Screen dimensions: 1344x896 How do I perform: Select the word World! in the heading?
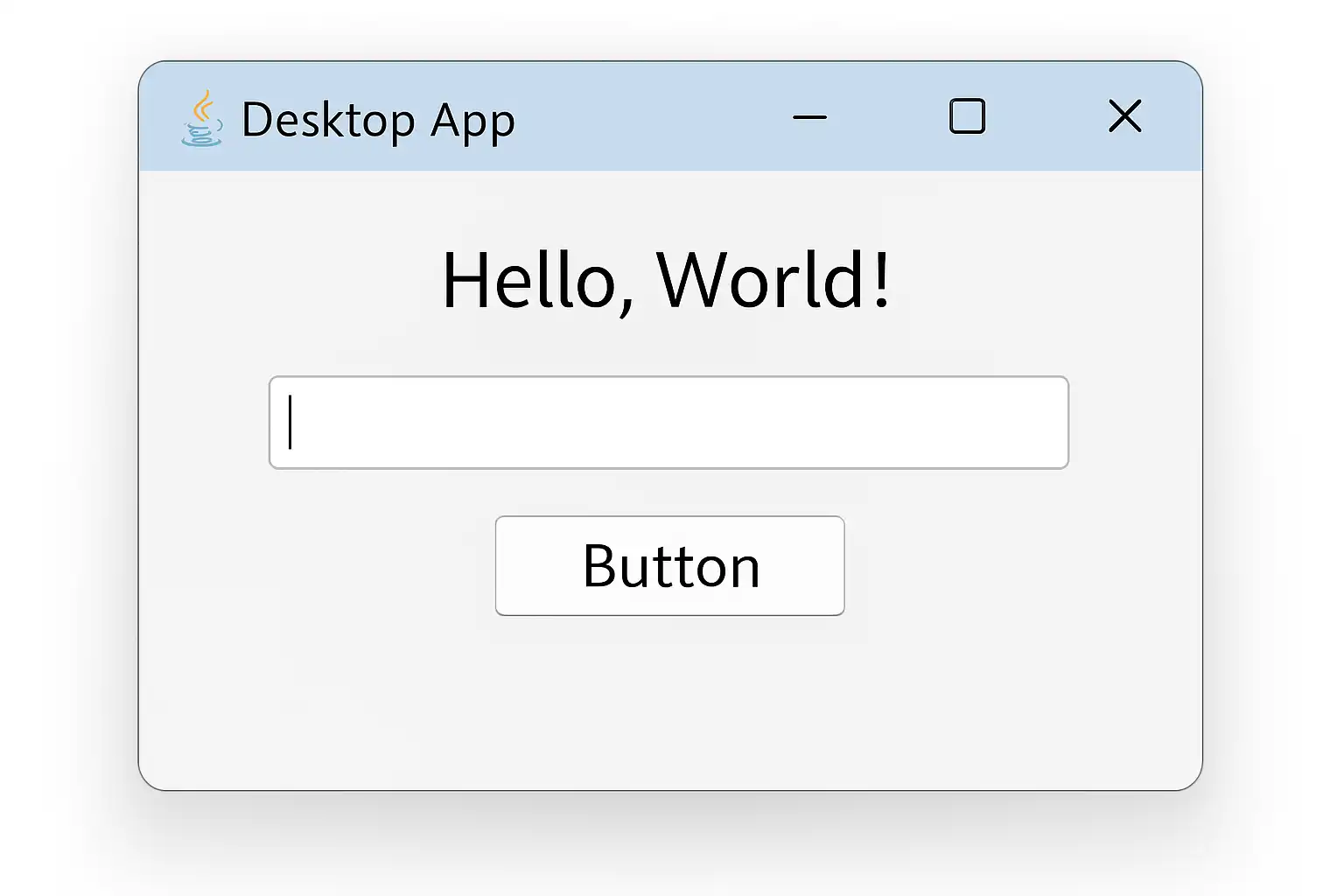click(773, 280)
